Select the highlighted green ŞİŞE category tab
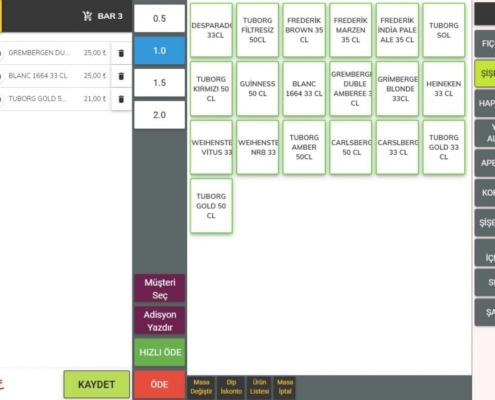The image size is (495, 400). pos(485,74)
